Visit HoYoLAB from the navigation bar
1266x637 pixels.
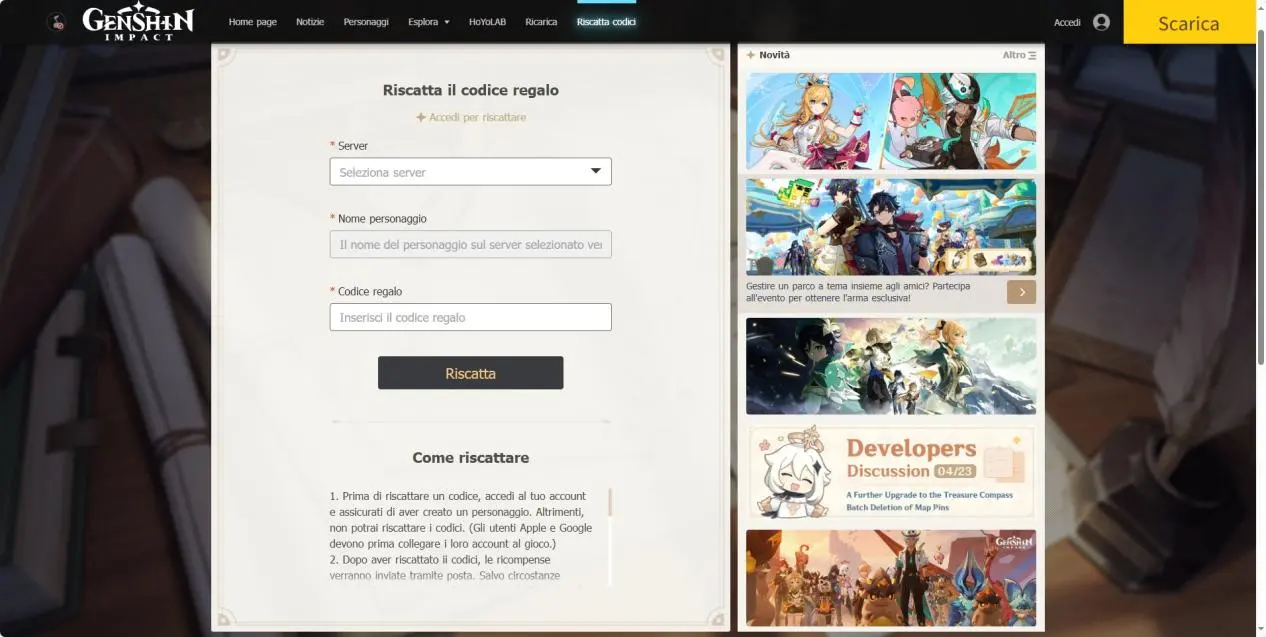click(487, 22)
